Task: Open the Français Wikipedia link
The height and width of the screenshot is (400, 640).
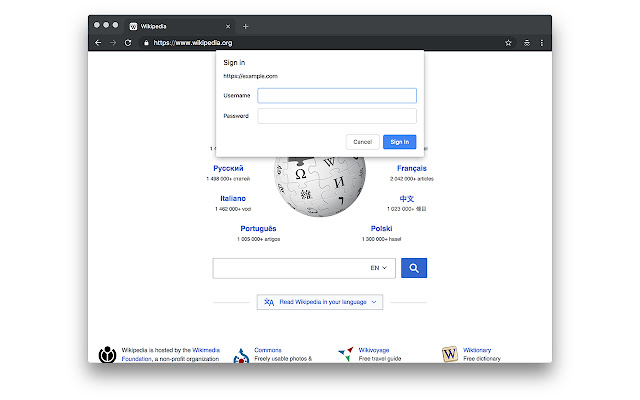Action: (x=411, y=168)
